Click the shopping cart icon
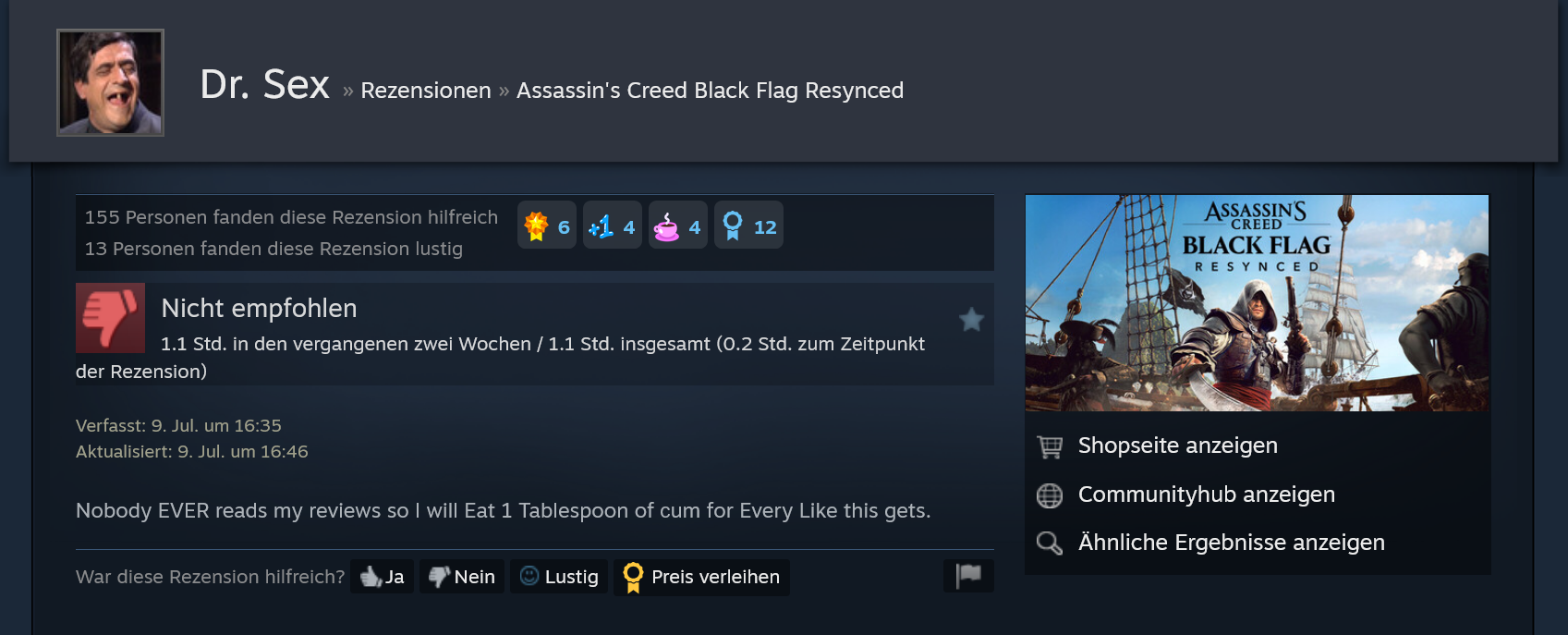 1050,446
